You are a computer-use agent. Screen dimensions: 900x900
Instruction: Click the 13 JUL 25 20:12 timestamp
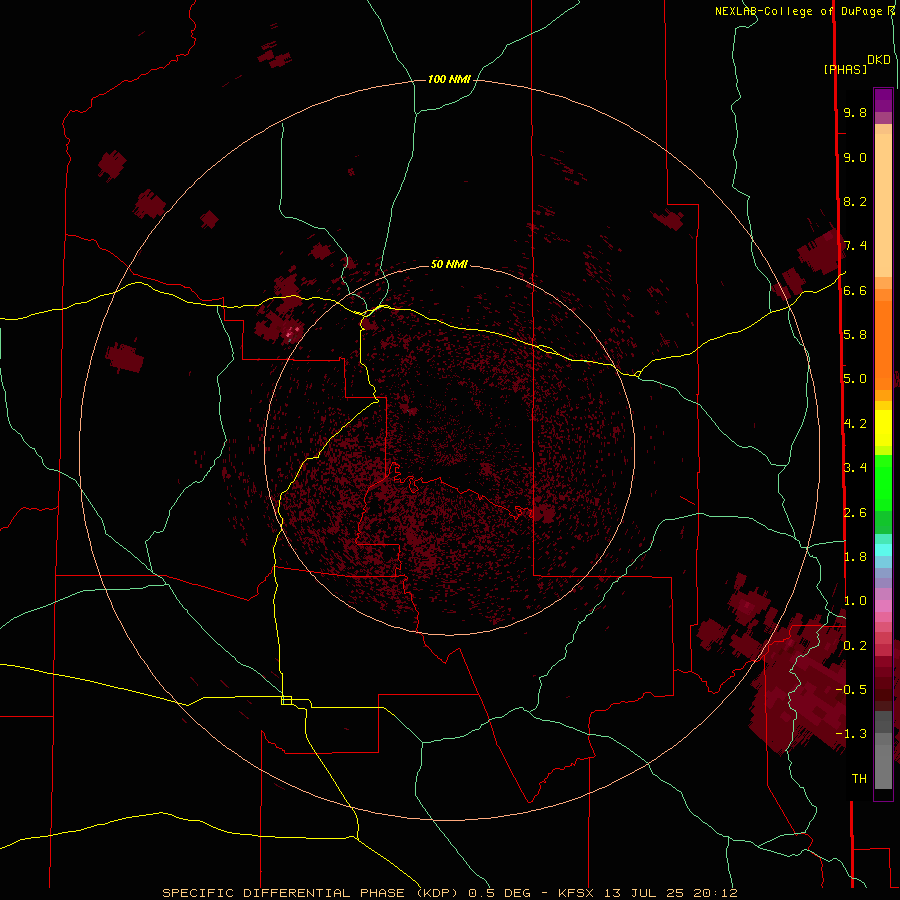[x=670, y=893]
